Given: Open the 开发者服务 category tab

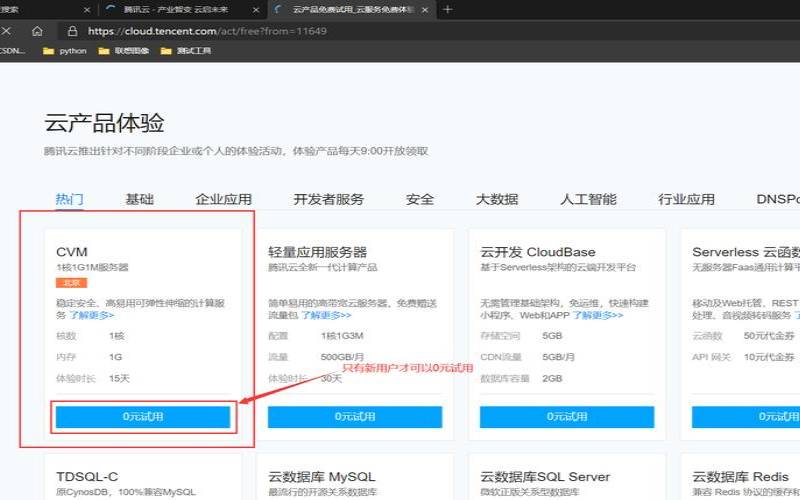Looking at the screenshot, I should pos(328,199).
